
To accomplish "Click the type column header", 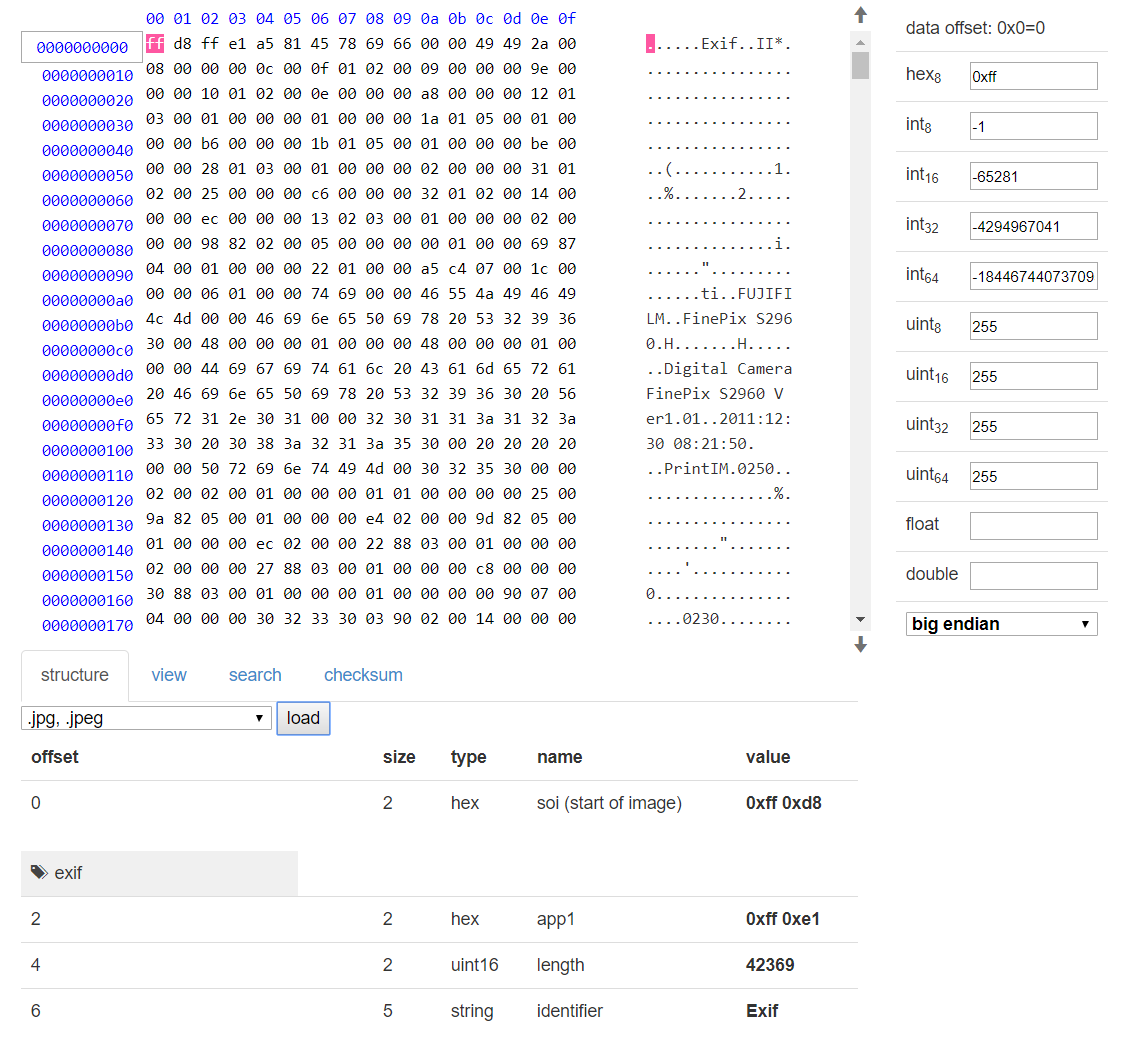I will [x=469, y=757].
